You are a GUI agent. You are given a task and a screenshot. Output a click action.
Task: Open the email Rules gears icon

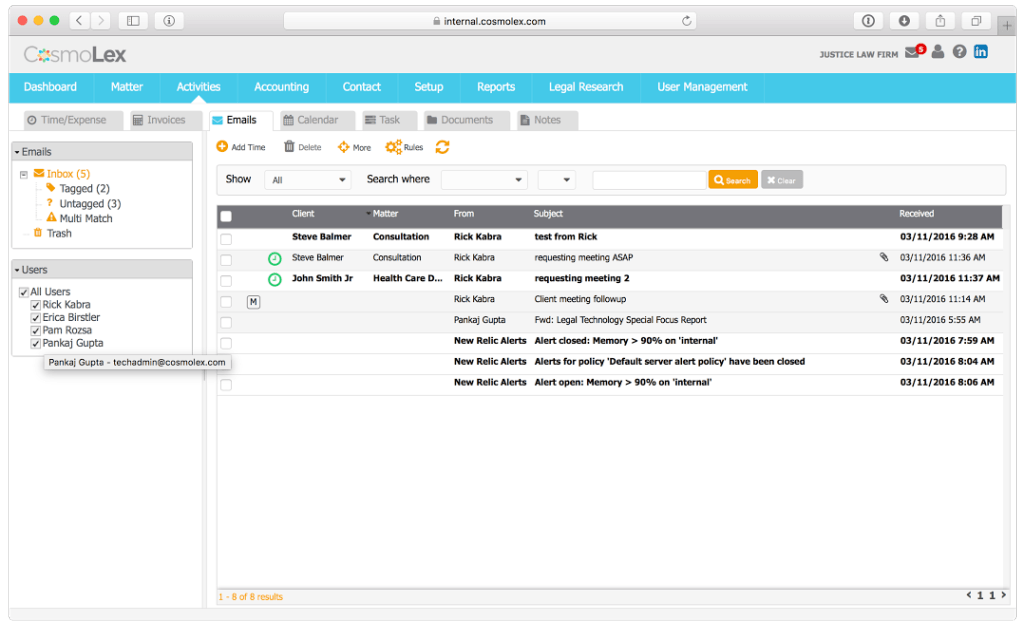coord(393,147)
